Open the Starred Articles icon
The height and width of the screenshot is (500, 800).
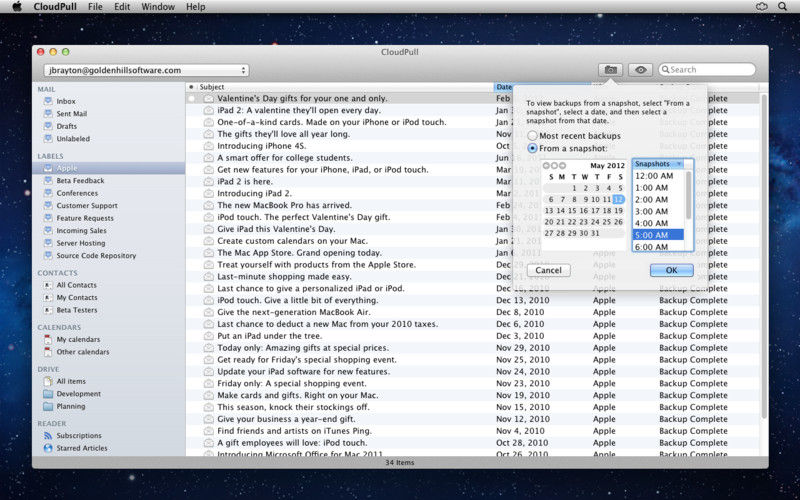coord(48,448)
